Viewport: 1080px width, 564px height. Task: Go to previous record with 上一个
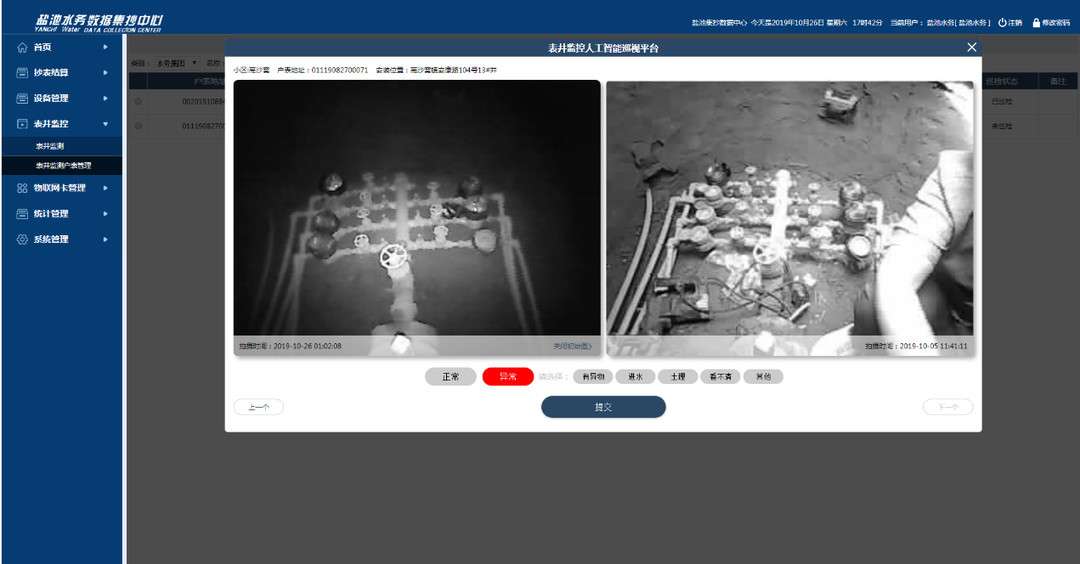(259, 407)
